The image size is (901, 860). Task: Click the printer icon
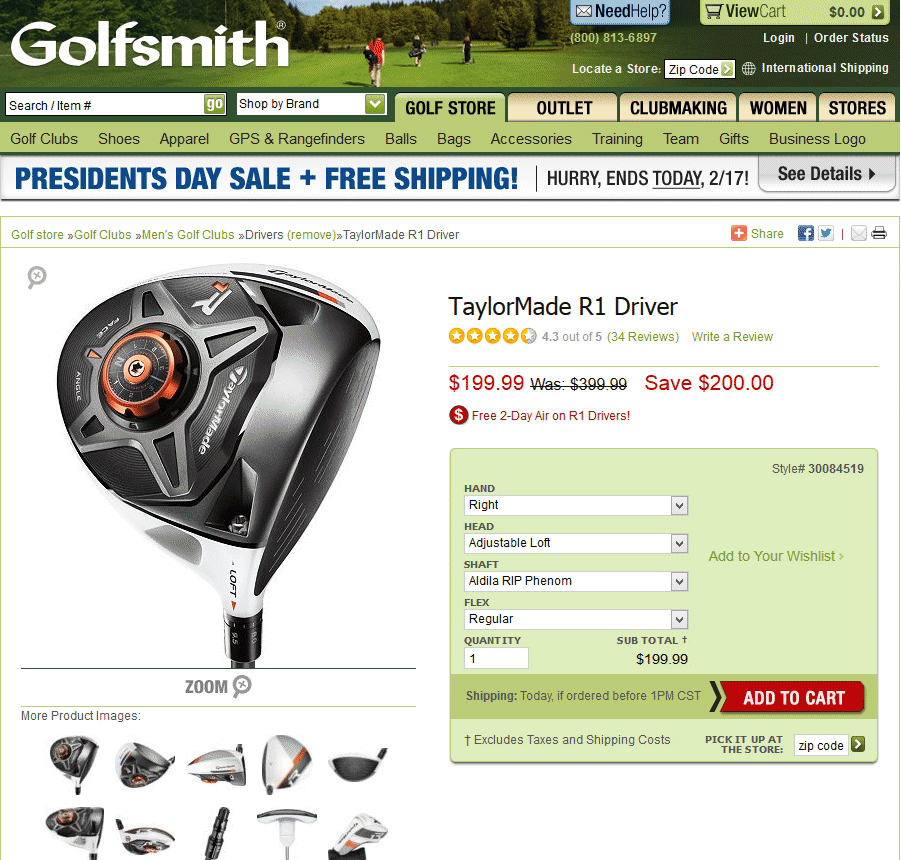879,233
